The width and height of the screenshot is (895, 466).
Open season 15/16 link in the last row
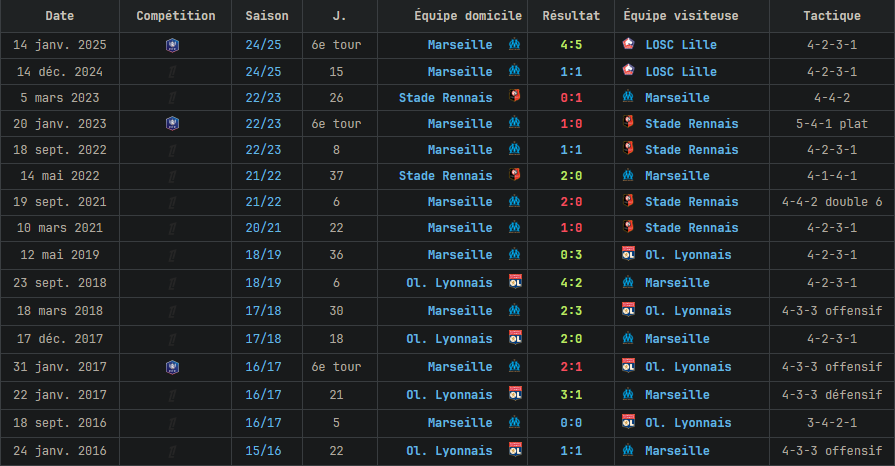pyautogui.click(x=263, y=451)
